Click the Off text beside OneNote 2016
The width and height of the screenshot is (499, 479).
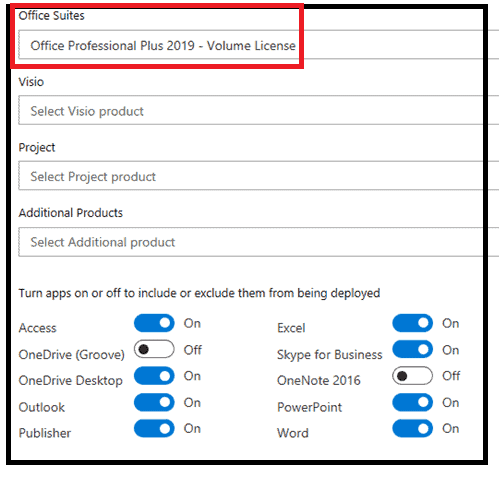pyautogui.click(x=451, y=376)
